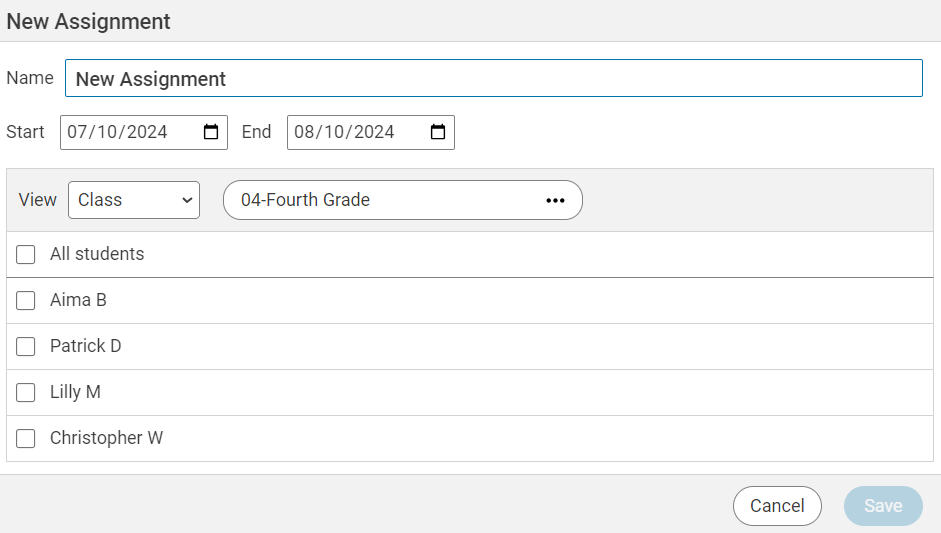The height and width of the screenshot is (533, 941).
Task: Tick the Patrick D checkbox
Action: pos(25,346)
